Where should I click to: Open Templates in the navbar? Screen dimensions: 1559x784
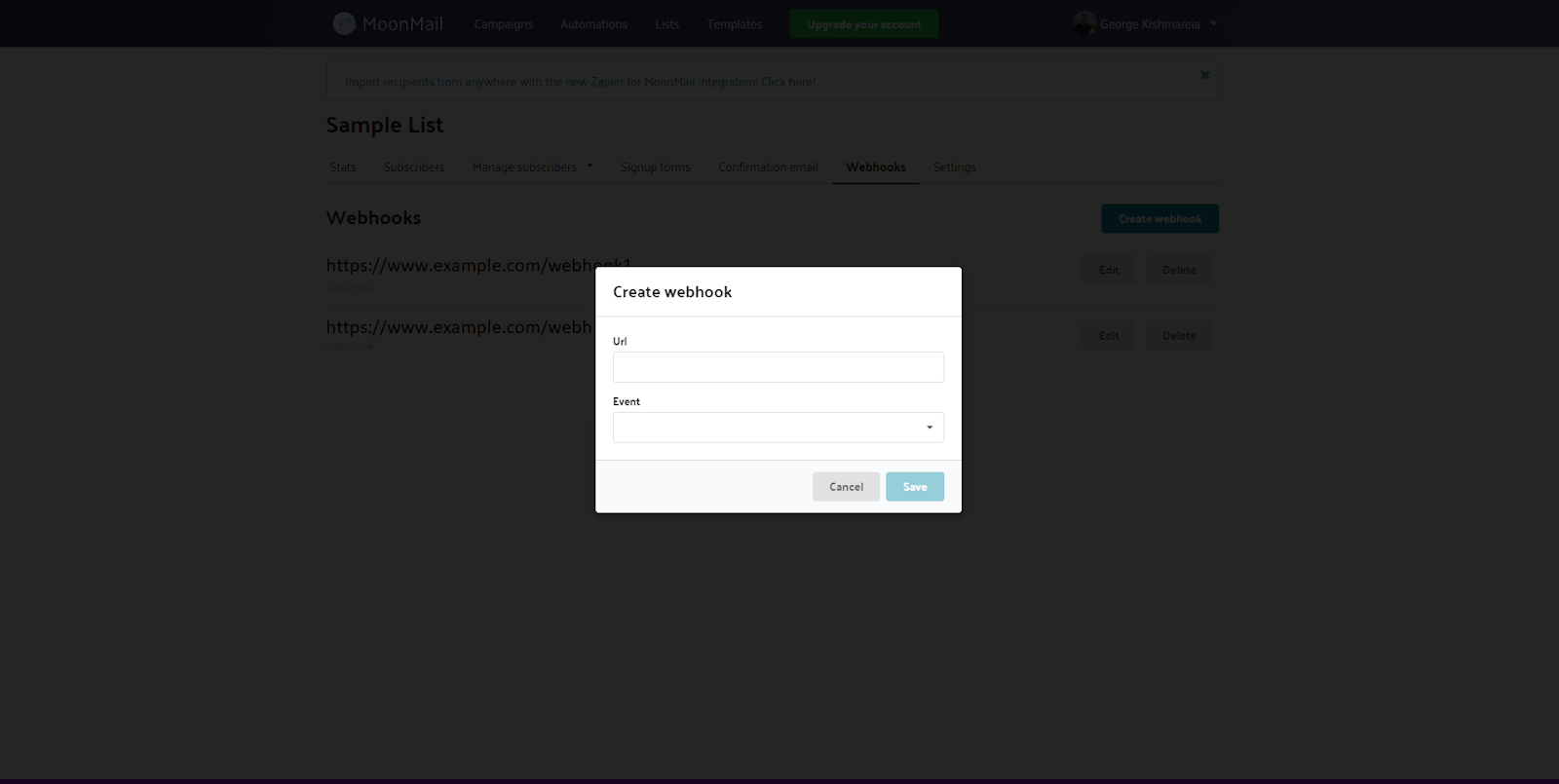734,24
